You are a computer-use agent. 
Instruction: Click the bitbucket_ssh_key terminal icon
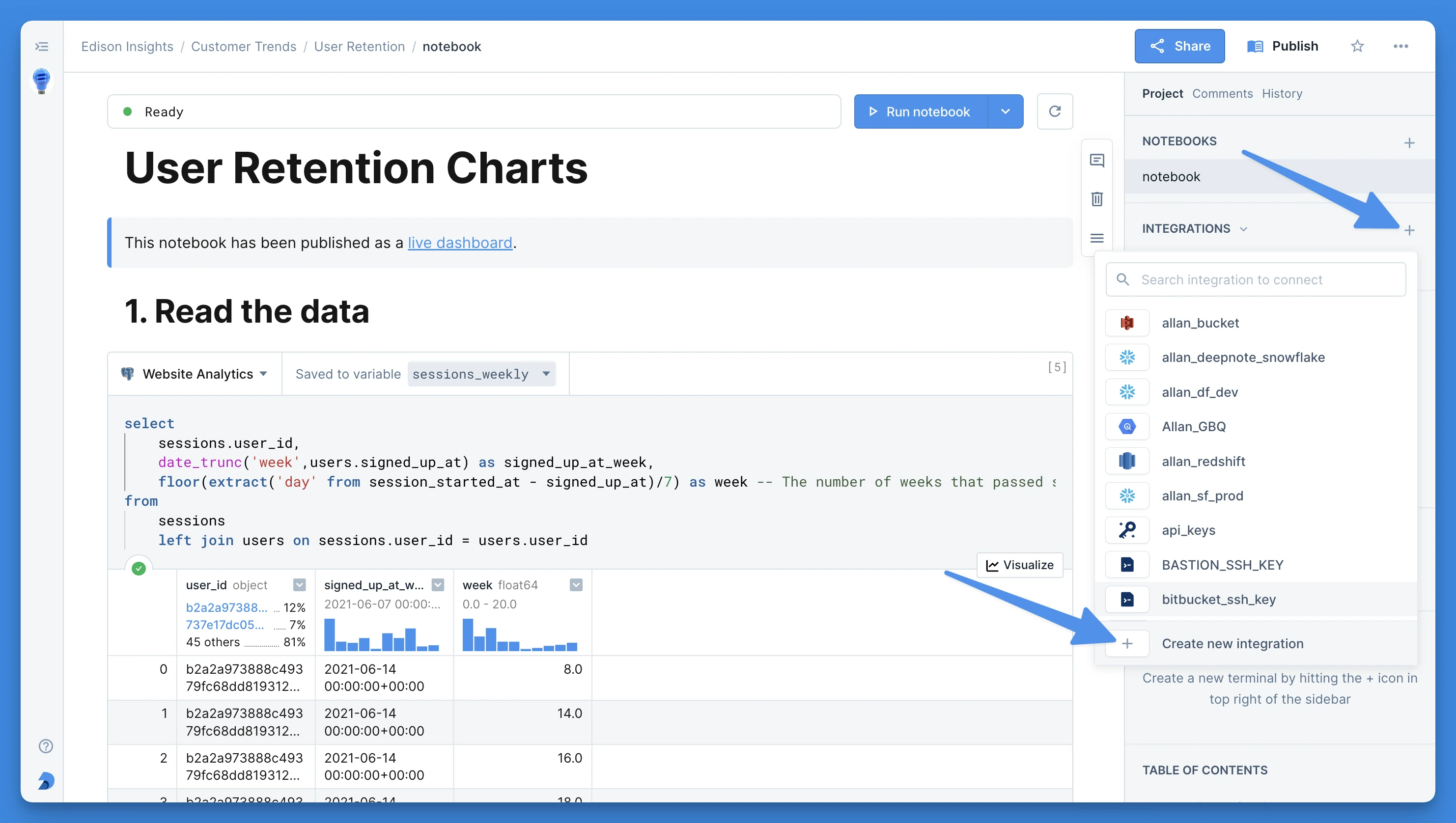1127,599
